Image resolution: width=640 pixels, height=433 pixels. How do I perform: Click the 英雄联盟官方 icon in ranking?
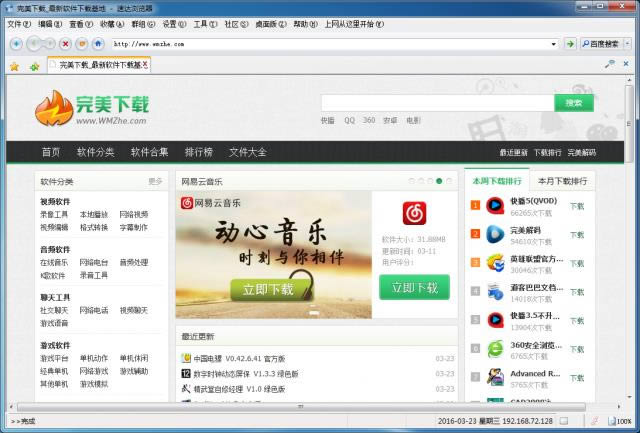tap(495, 263)
